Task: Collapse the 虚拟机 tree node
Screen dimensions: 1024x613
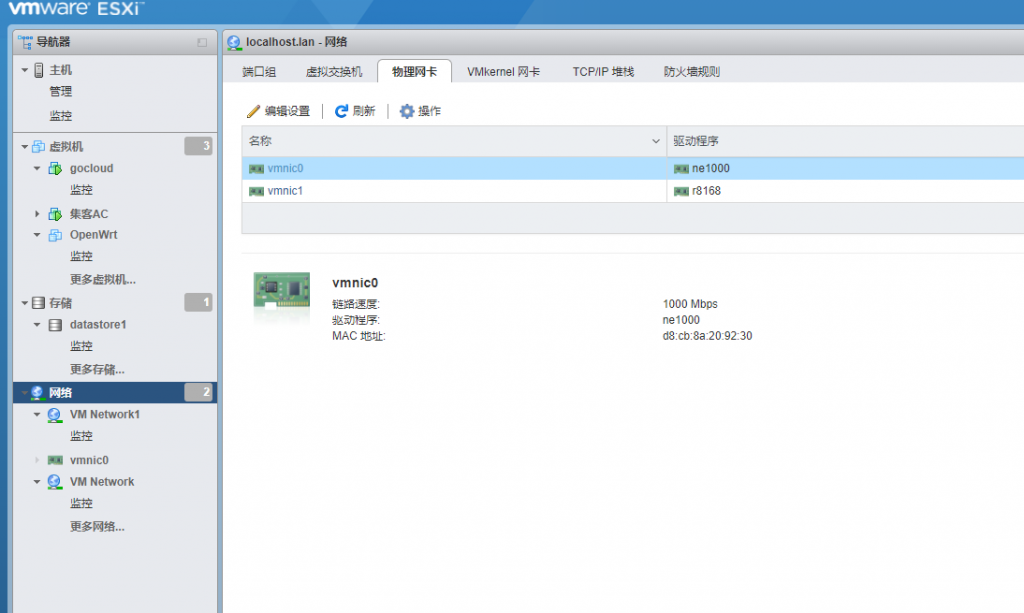Action: click(24, 146)
